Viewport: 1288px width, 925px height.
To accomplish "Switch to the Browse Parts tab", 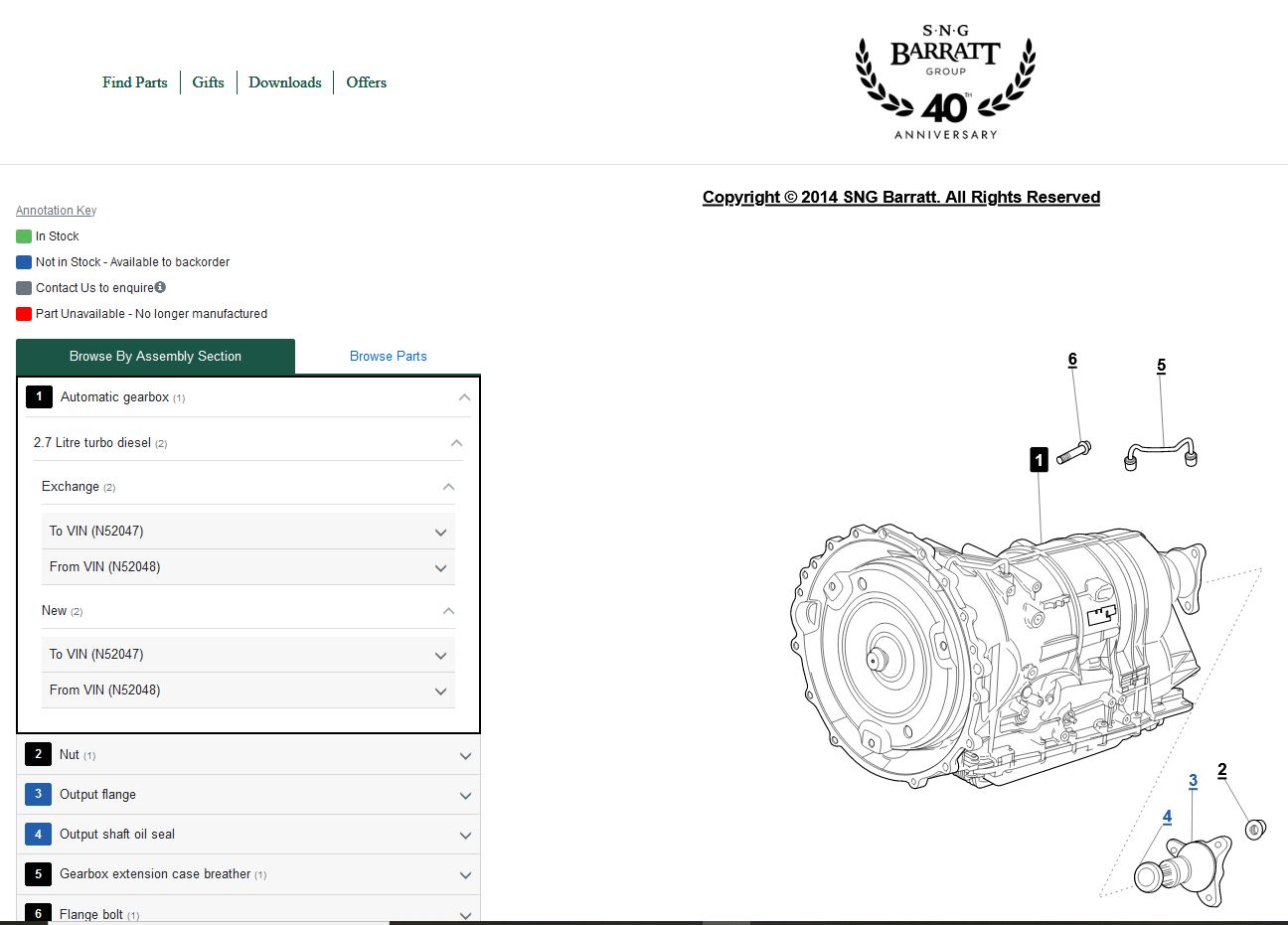I will click(x=388, y=356).
